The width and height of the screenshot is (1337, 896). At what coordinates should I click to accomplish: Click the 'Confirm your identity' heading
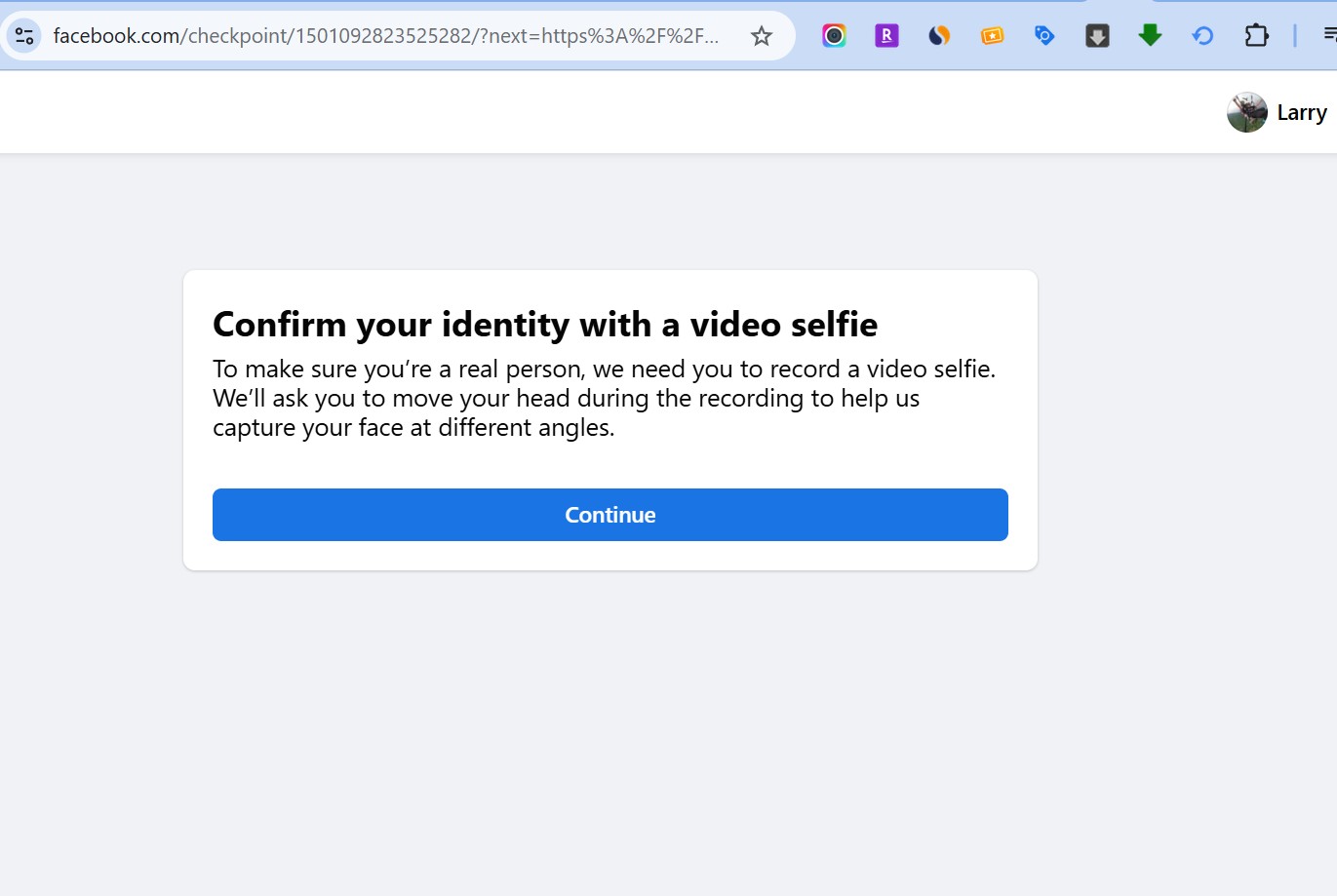pos(545,325)
